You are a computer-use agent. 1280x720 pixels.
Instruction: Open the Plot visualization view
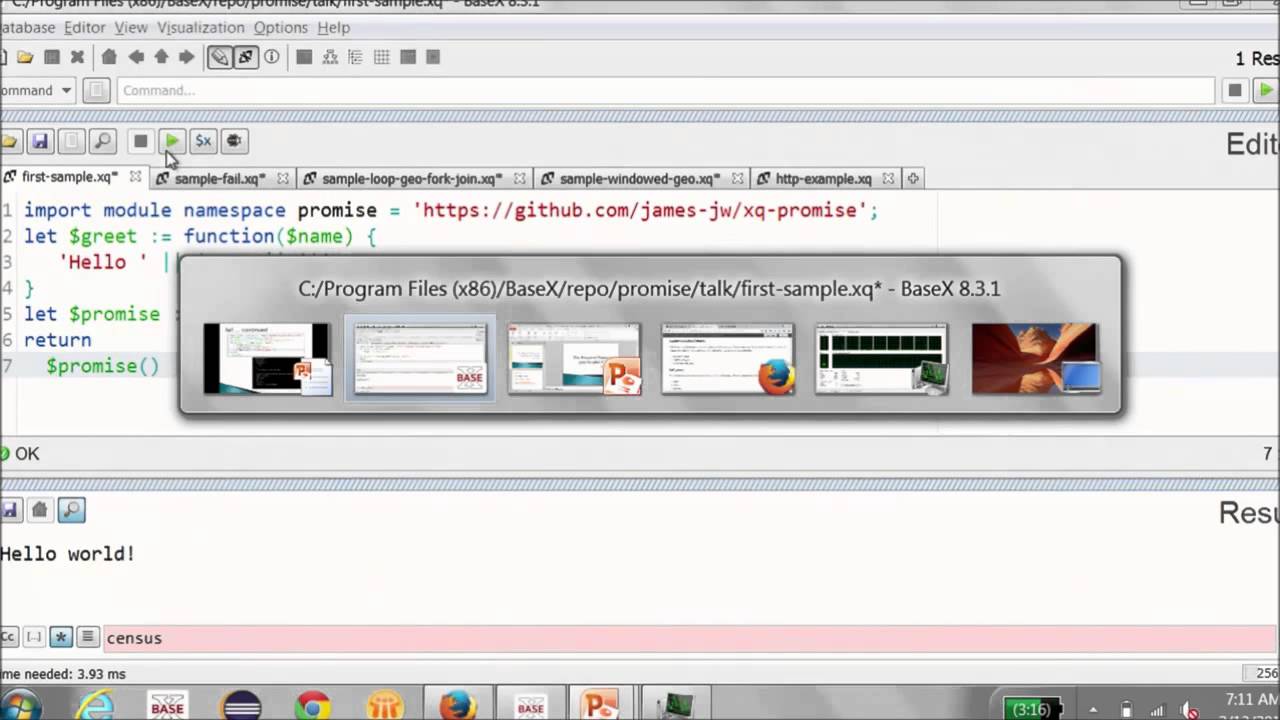click(407, 57)
